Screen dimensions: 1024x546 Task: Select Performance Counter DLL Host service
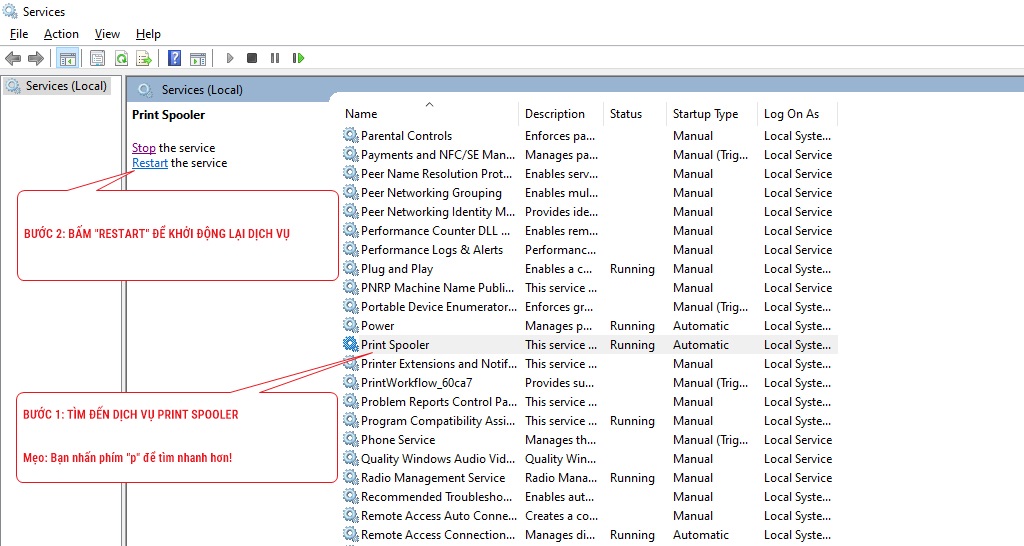[589, 231]
